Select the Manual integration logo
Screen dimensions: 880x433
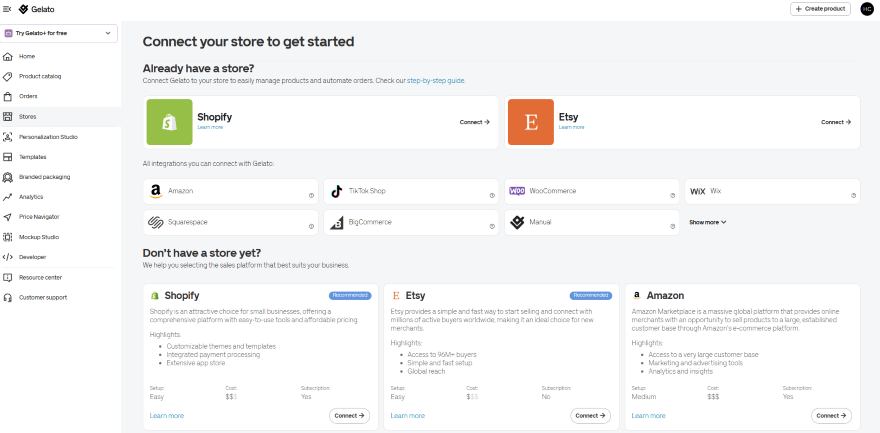pyautogui.click(x=517, y=223)
